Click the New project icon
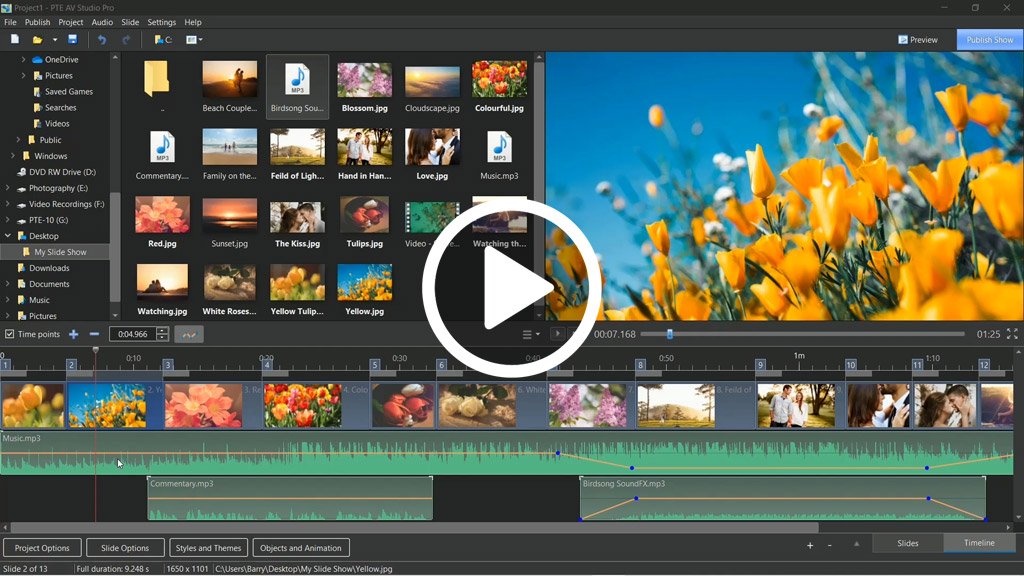Viewport: 1024px width, 576px height. (15, 40)
